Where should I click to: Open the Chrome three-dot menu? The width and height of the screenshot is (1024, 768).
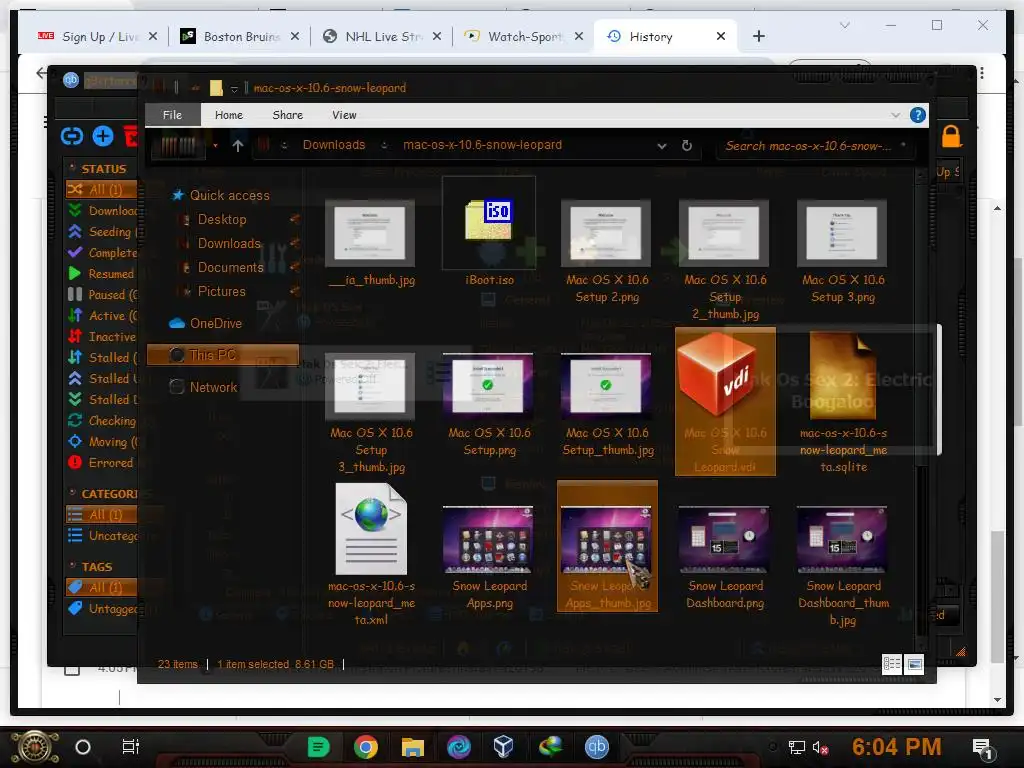(x=982, y=72)
